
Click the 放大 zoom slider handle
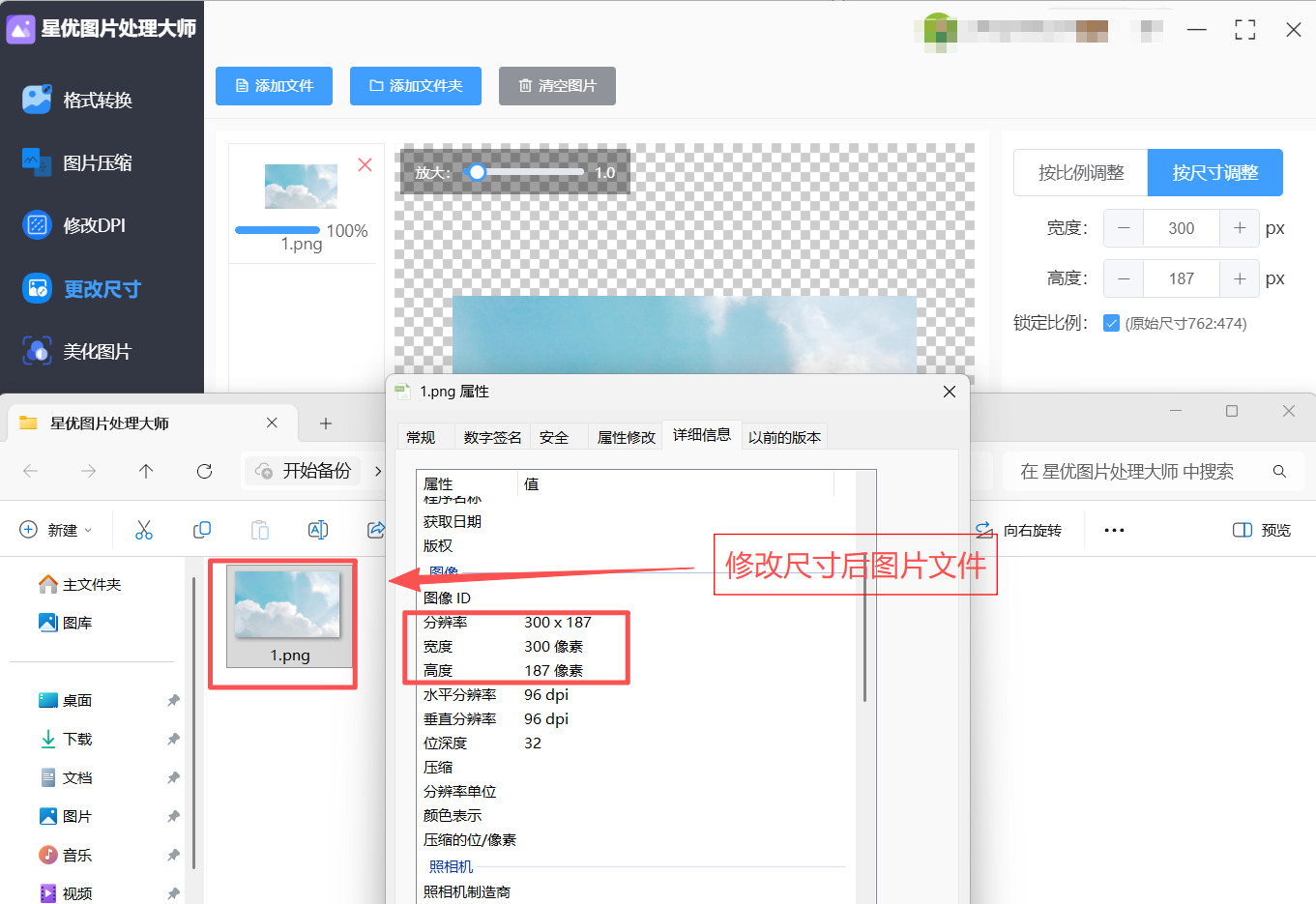click(x=476, y=172)
